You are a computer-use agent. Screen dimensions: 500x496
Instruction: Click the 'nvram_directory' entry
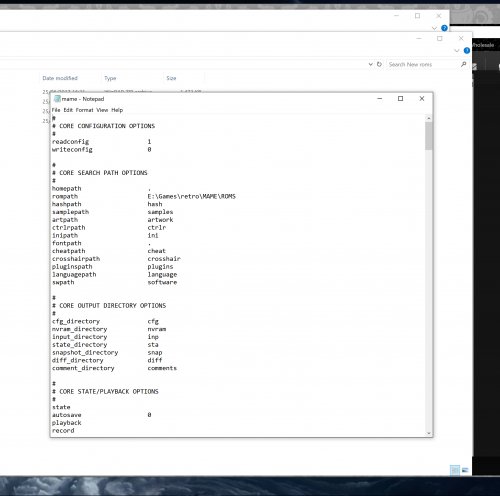[80, 329]
